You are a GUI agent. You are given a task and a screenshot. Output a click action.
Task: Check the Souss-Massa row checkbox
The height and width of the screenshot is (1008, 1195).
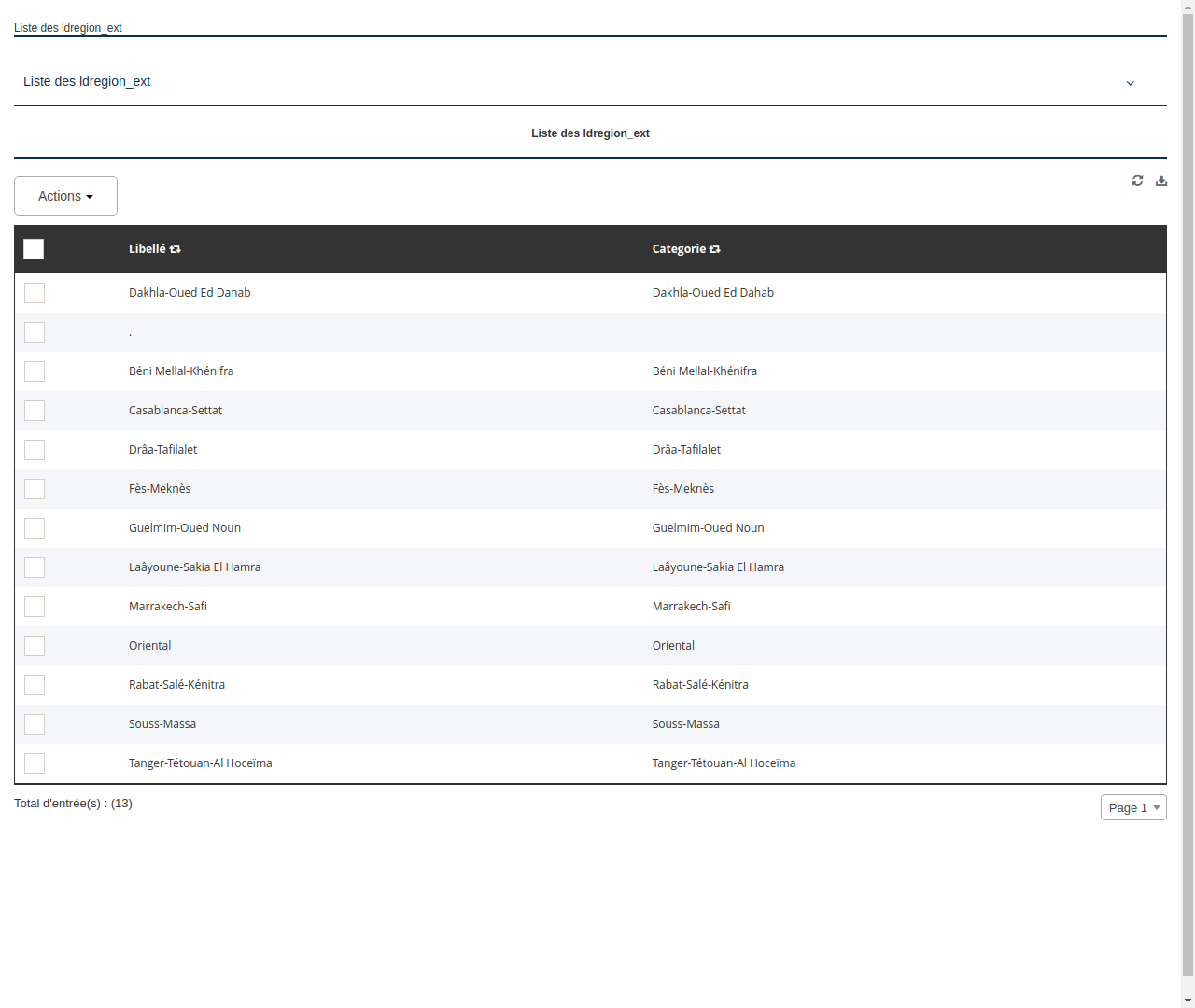click(x=35, y=723)
